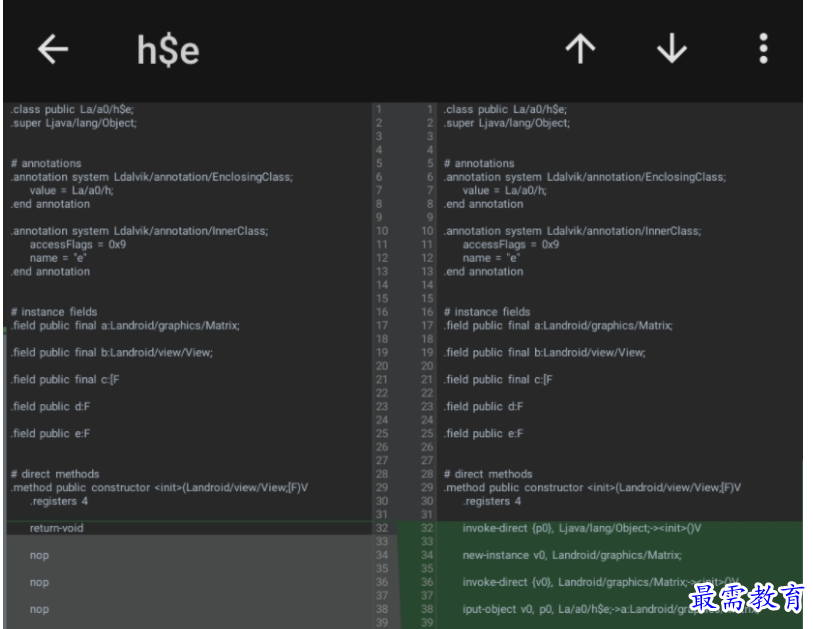The height and width of the screenshot is (629, 813).
Task: Jump to previous difference with up arrow
Action: (580, 49)
